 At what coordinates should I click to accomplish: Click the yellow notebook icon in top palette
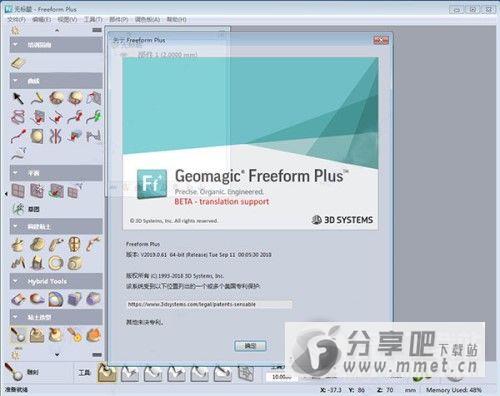pyautogui.click(x=18, y=63)
